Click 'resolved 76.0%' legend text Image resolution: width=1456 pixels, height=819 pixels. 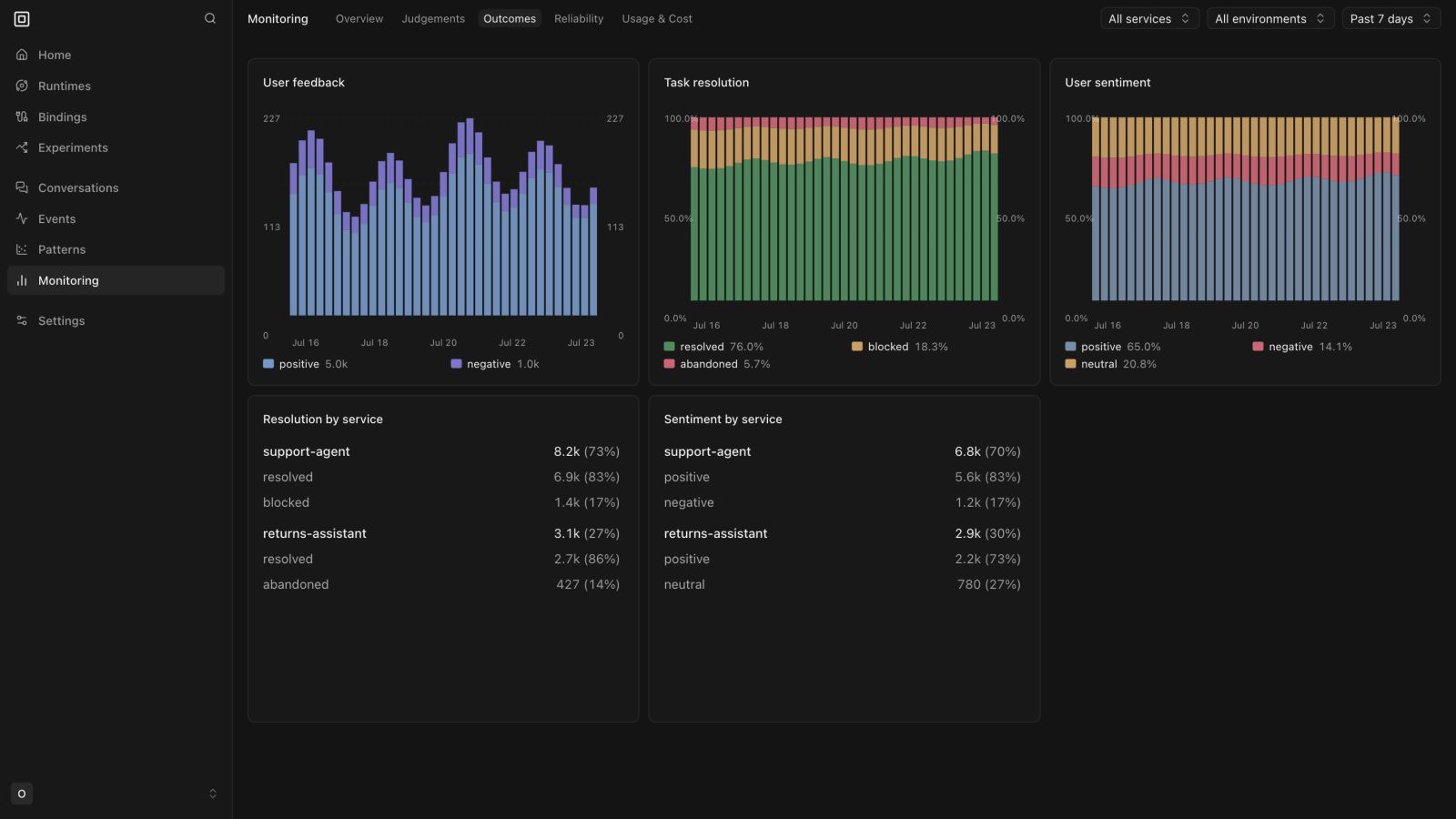coord(722,347)
